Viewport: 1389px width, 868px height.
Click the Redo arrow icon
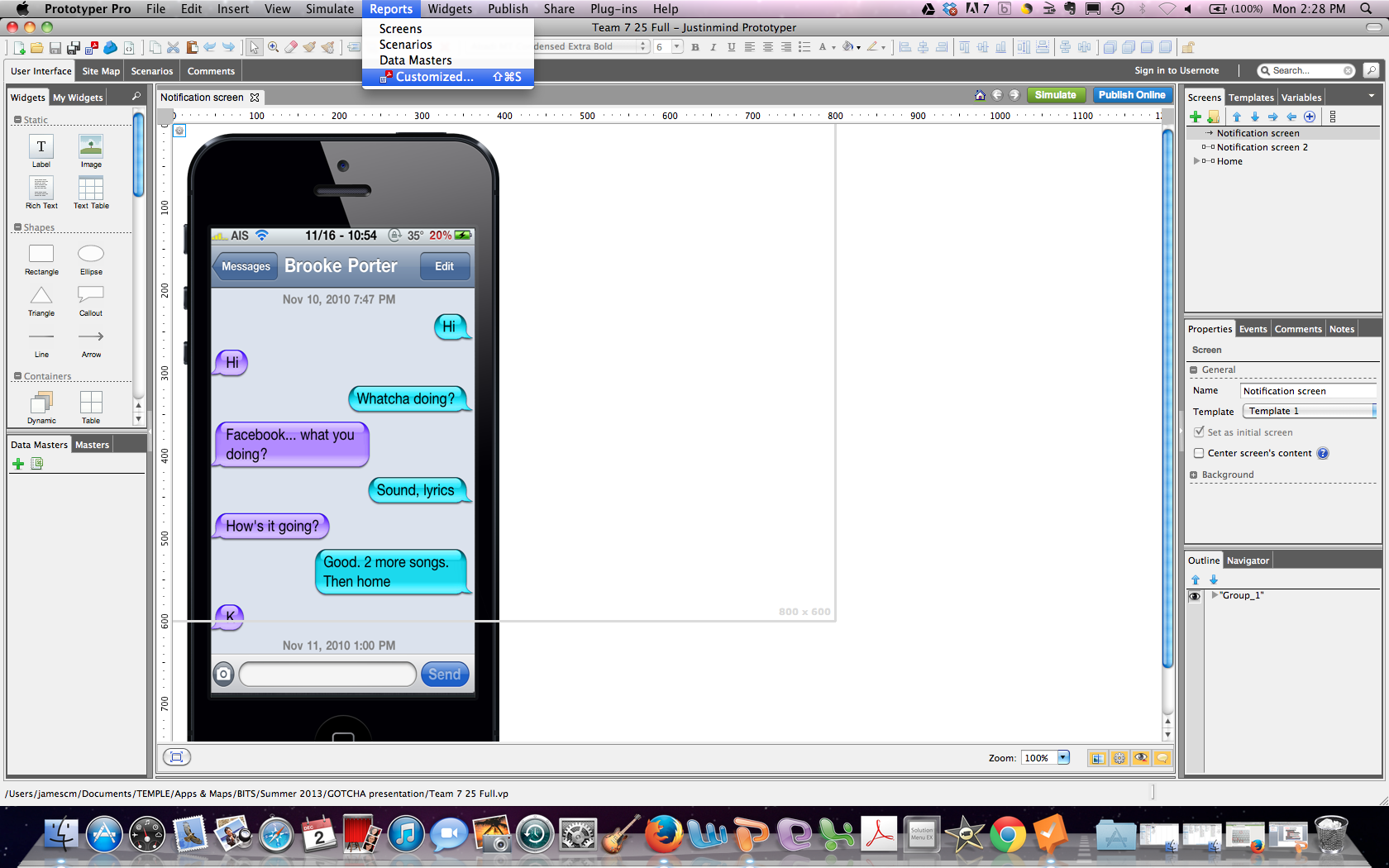228,47
